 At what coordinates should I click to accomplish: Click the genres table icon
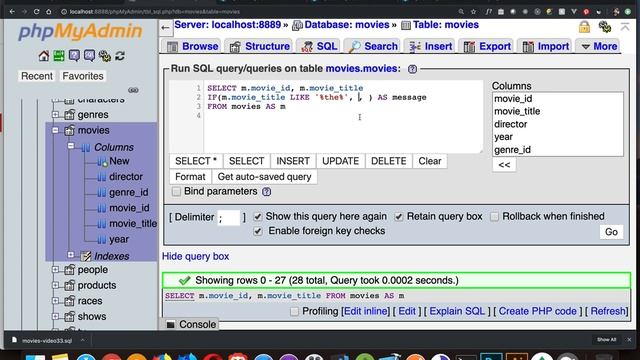(70, 115)
